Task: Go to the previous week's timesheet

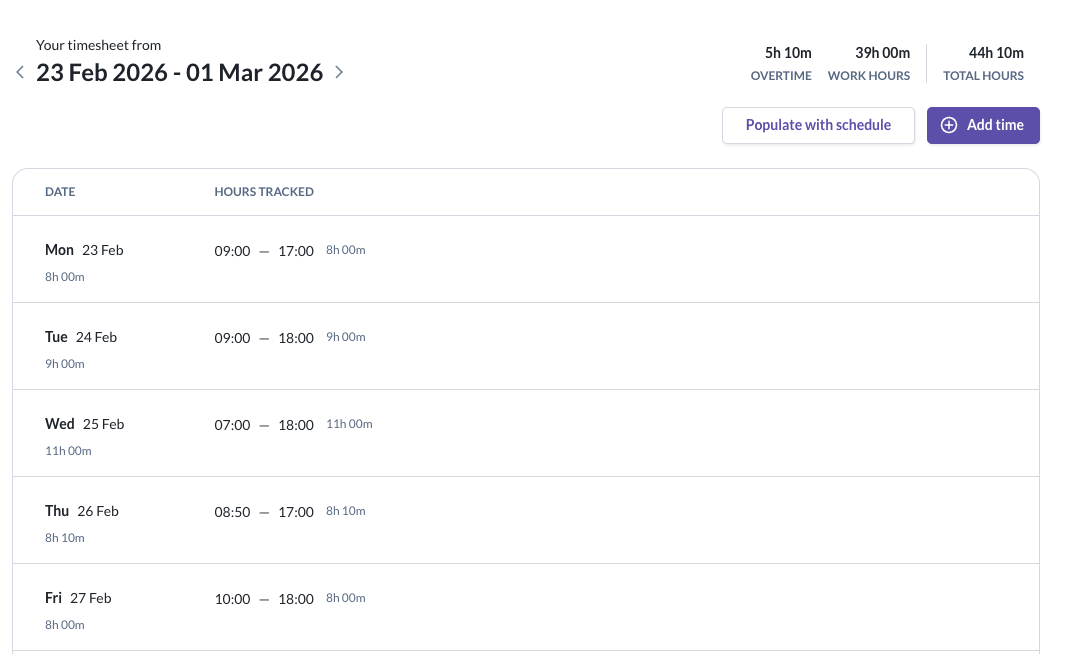Action: 20,72
